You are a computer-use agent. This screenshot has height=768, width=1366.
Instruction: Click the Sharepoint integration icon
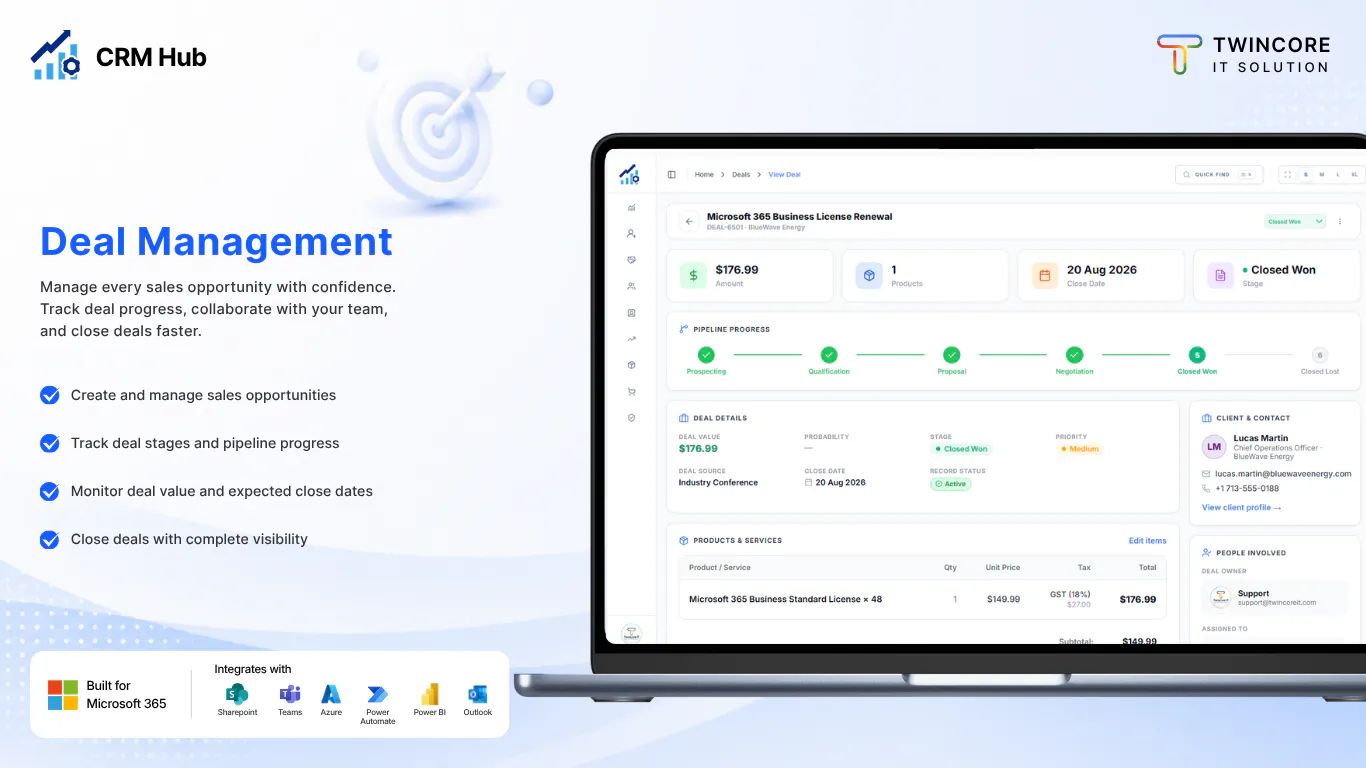(x=237, y=694)
